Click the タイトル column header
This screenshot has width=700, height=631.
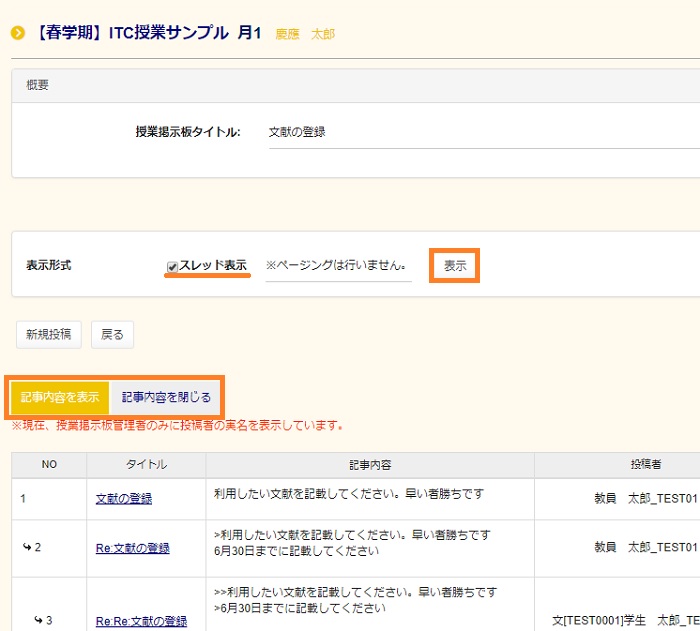[146, 465]
